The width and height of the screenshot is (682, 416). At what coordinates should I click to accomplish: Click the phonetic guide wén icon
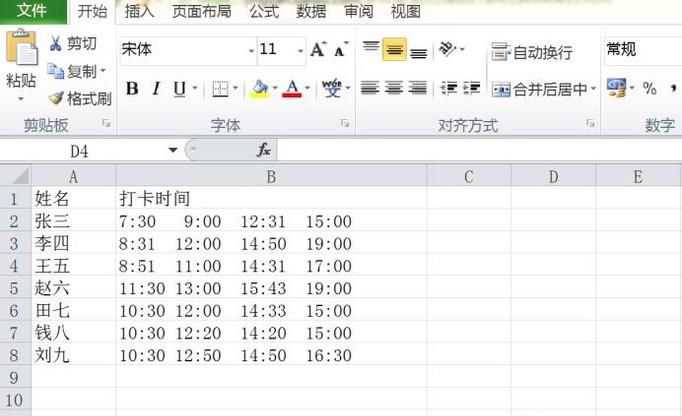pos(331,88)
